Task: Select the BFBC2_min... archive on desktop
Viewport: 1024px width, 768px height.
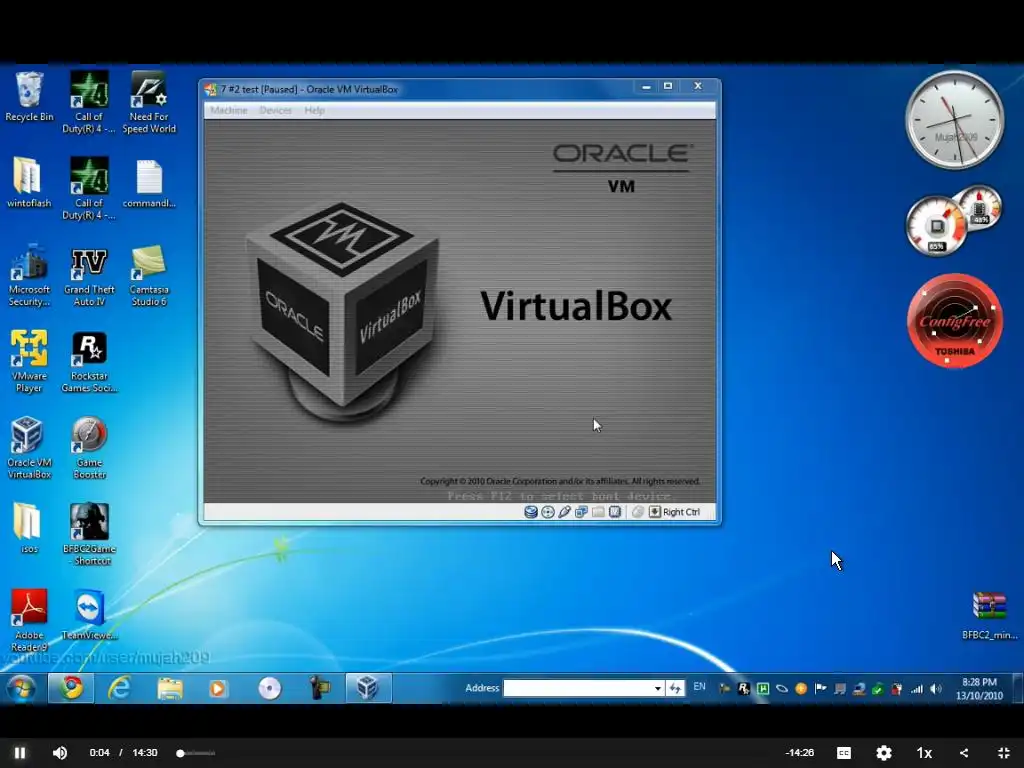Action: (989, 614)
